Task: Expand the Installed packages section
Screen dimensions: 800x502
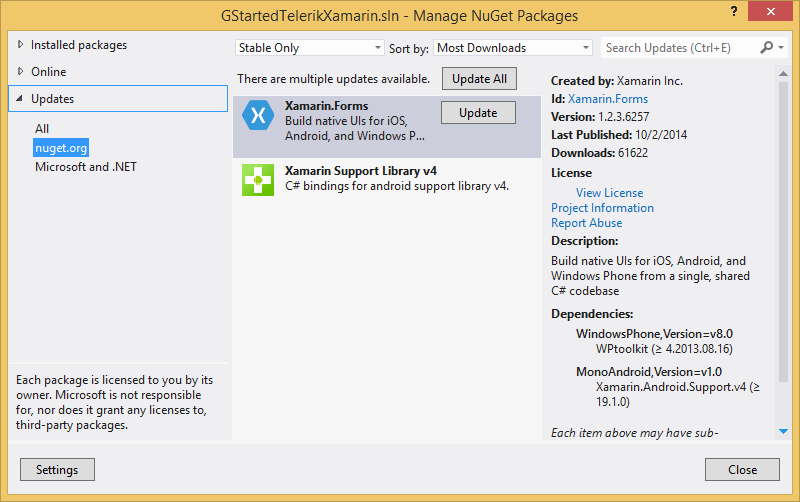Action: (x=22, y=45)
